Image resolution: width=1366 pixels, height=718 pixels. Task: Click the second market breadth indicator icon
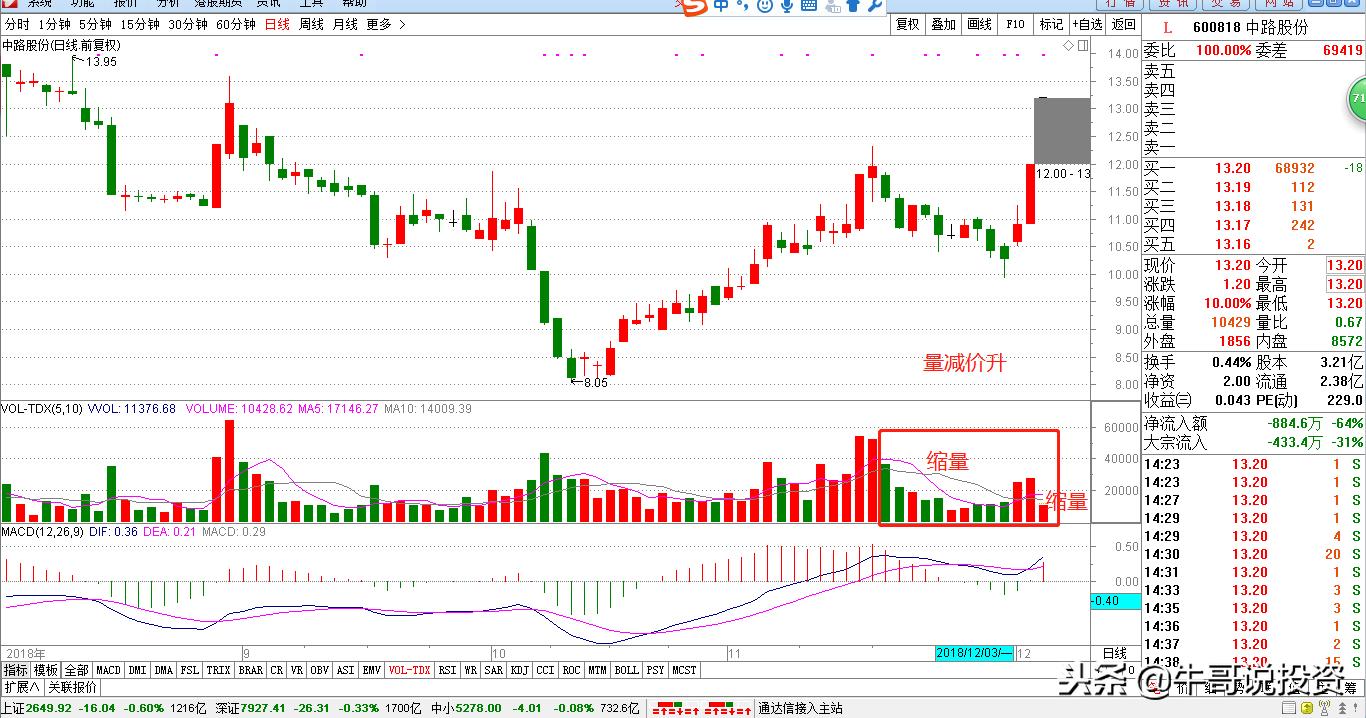pos(727,709)
